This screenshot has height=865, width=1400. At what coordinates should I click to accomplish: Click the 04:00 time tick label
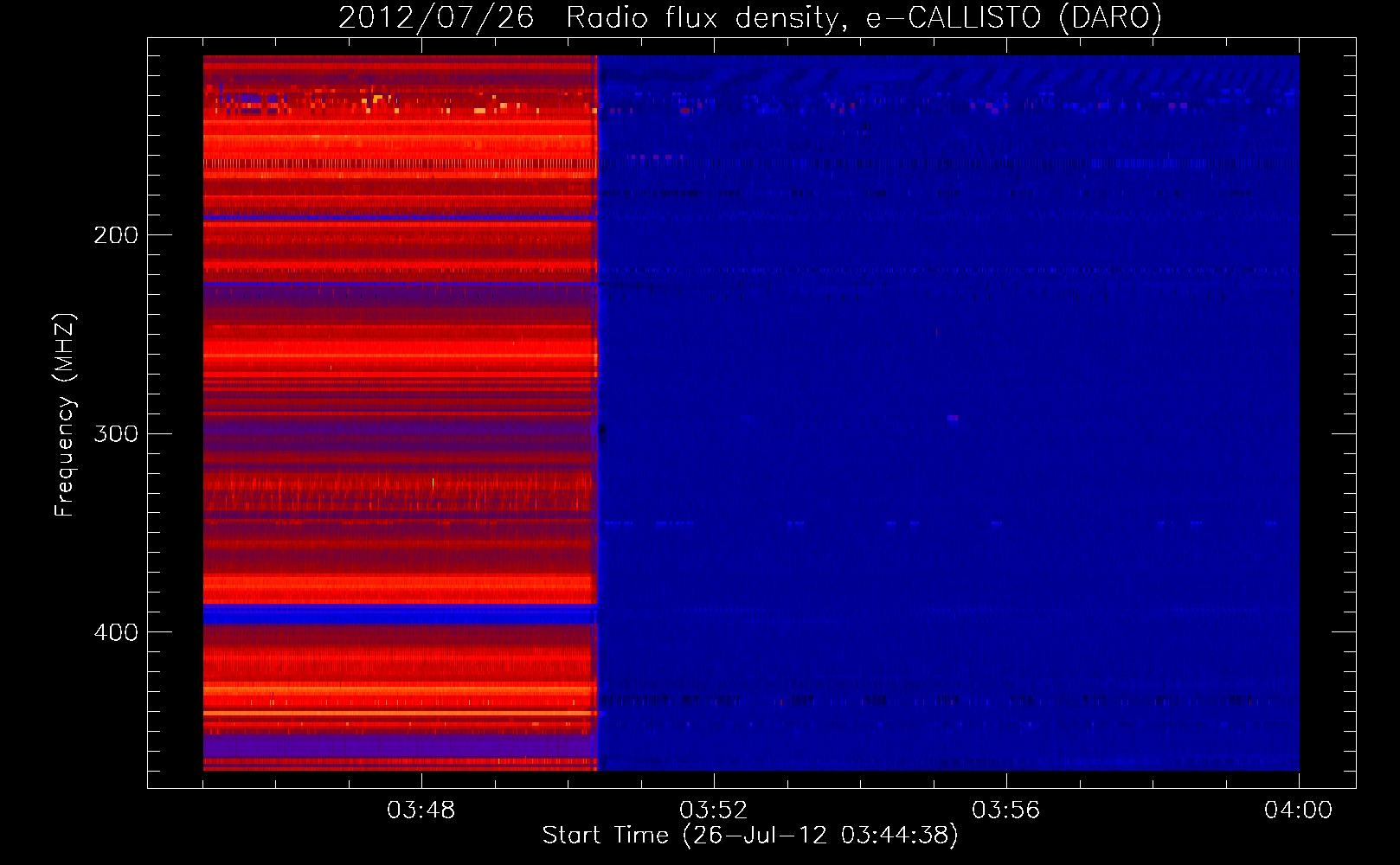tap(1298, 811)
